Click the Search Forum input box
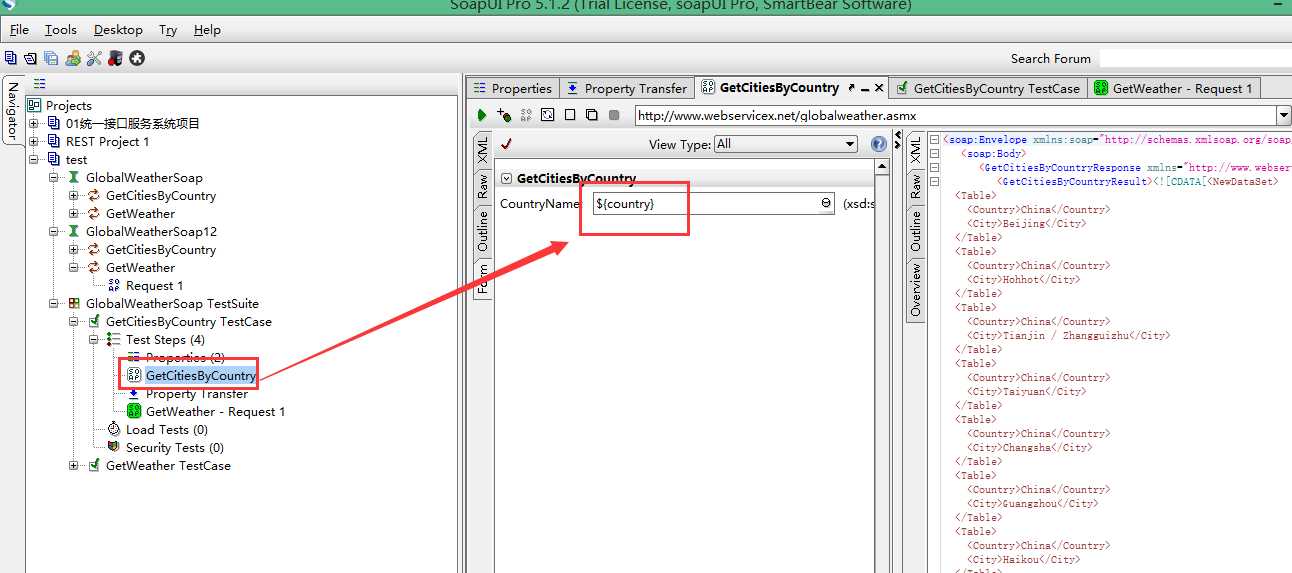 1195,58
